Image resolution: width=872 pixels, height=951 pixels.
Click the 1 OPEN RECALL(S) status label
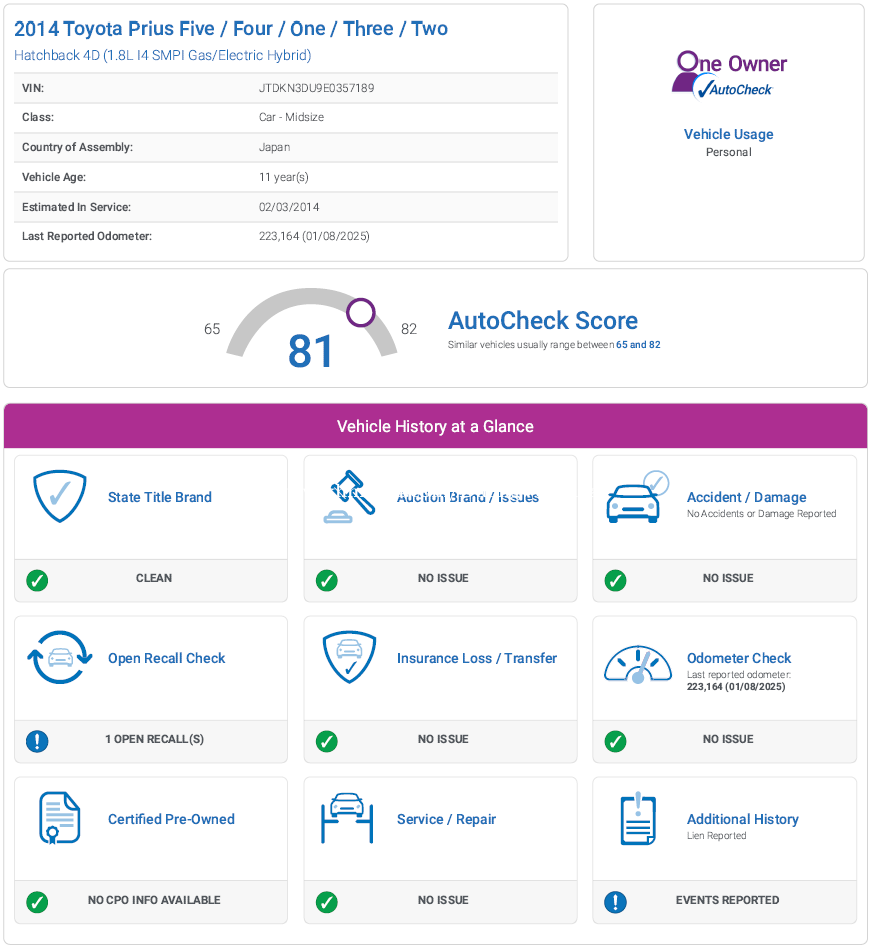pyautogui.click(x=155, y=739)
